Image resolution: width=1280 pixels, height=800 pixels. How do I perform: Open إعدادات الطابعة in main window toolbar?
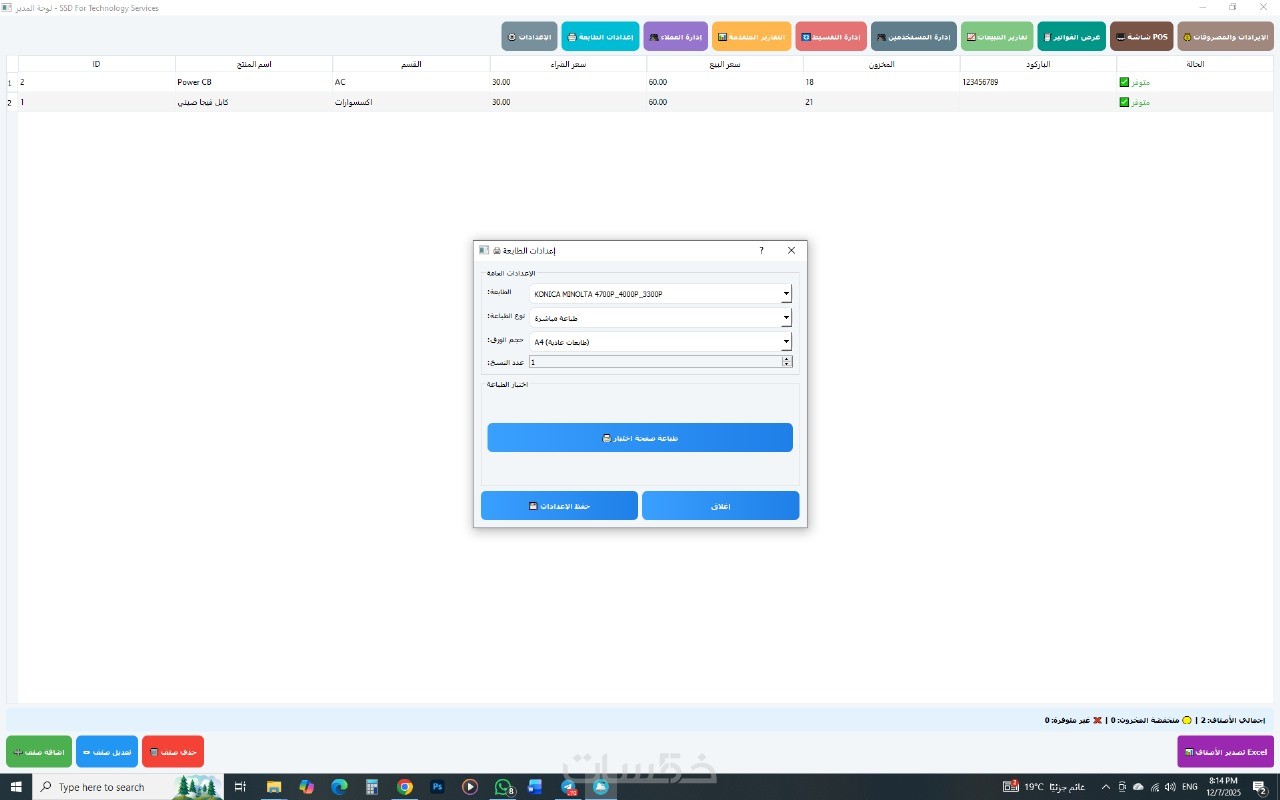(x=600, y=37)
